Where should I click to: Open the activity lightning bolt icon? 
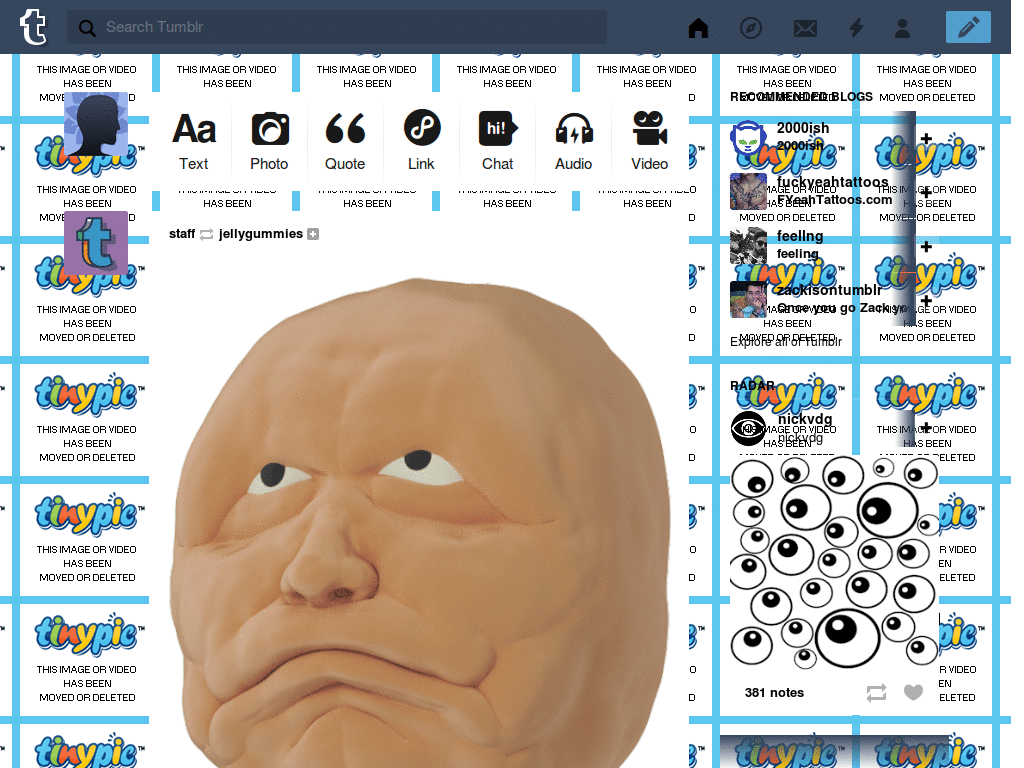click(x=856, y=27)
